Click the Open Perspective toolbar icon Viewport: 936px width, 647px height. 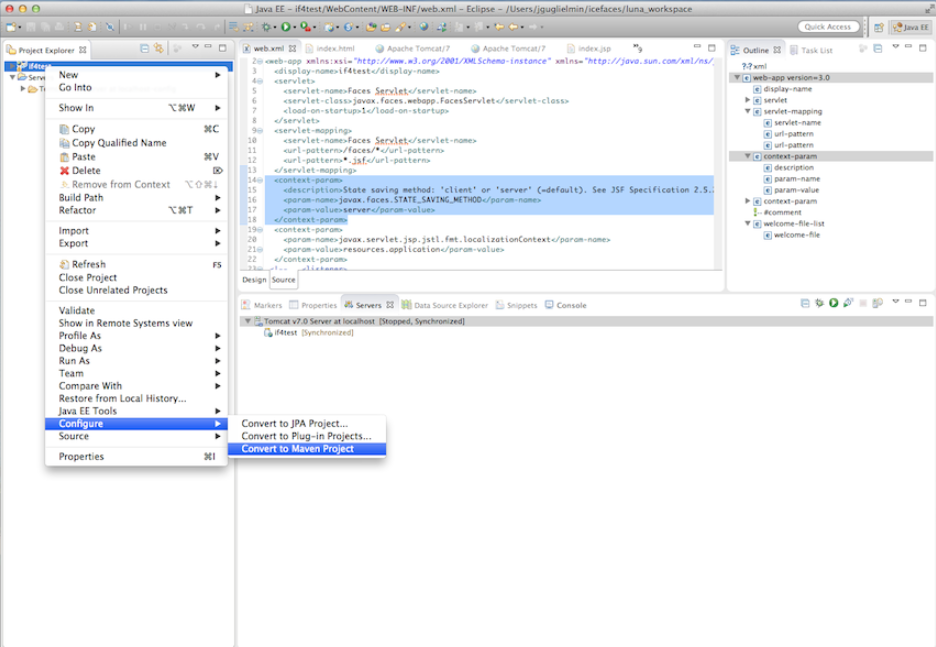point(879,27)
